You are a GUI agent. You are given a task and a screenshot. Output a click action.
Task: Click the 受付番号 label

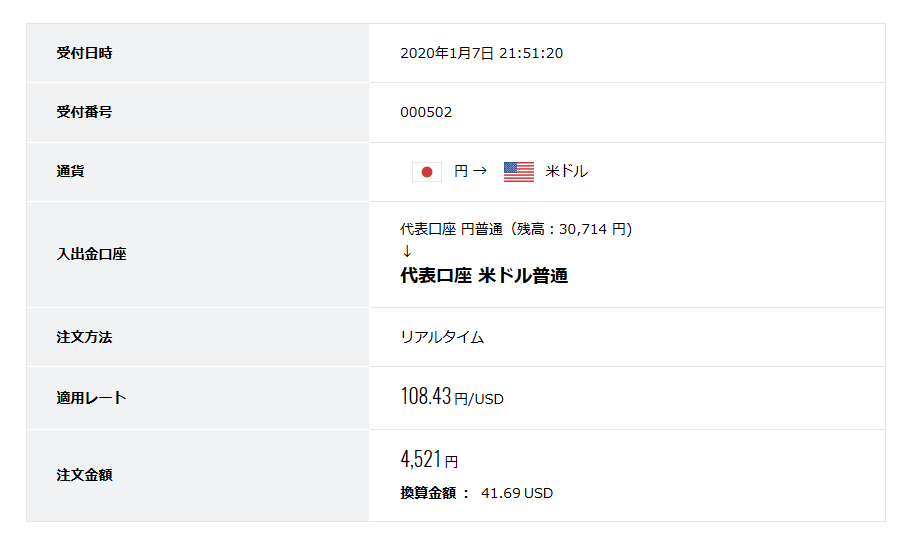coord(84,112)
